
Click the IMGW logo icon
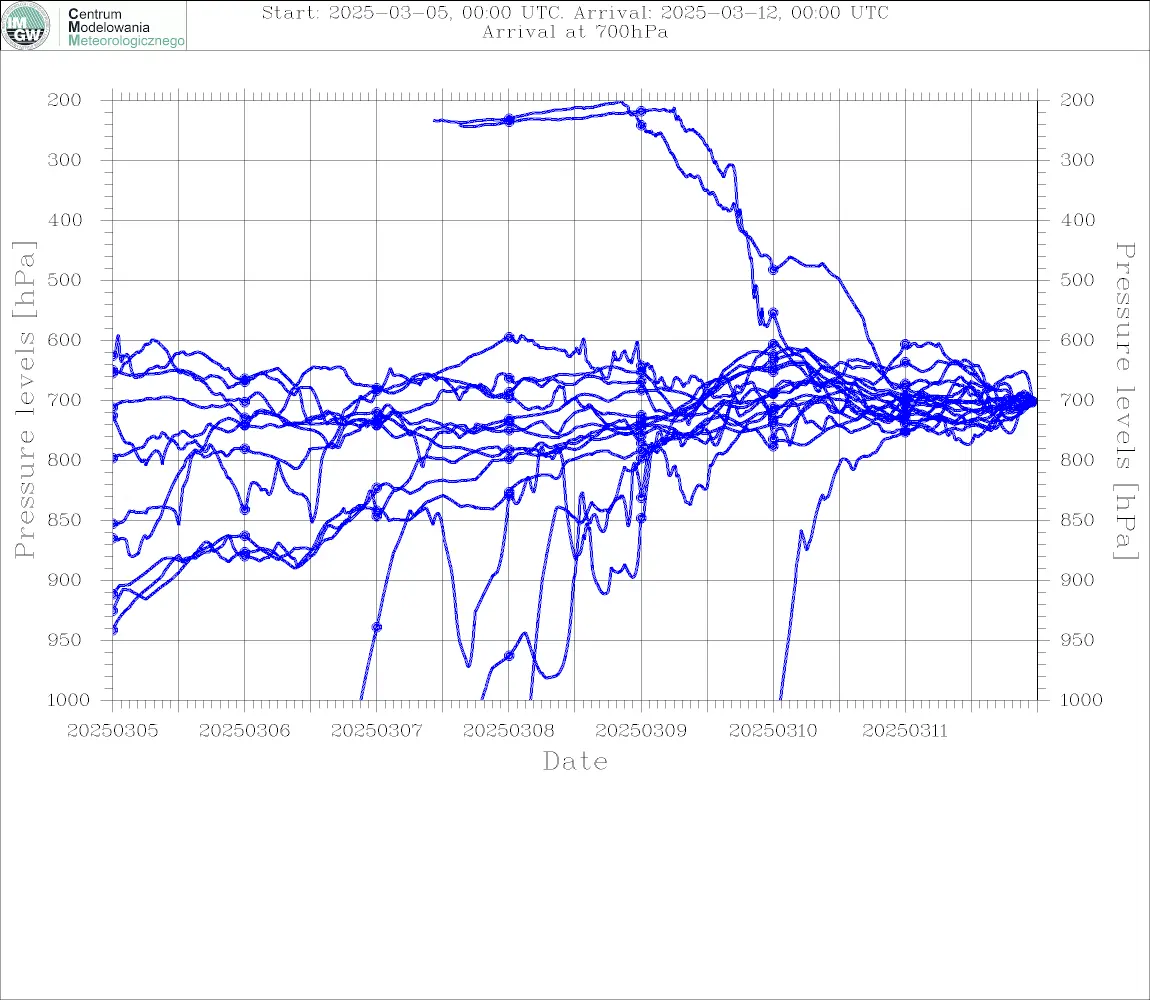(x=26, y=26)
